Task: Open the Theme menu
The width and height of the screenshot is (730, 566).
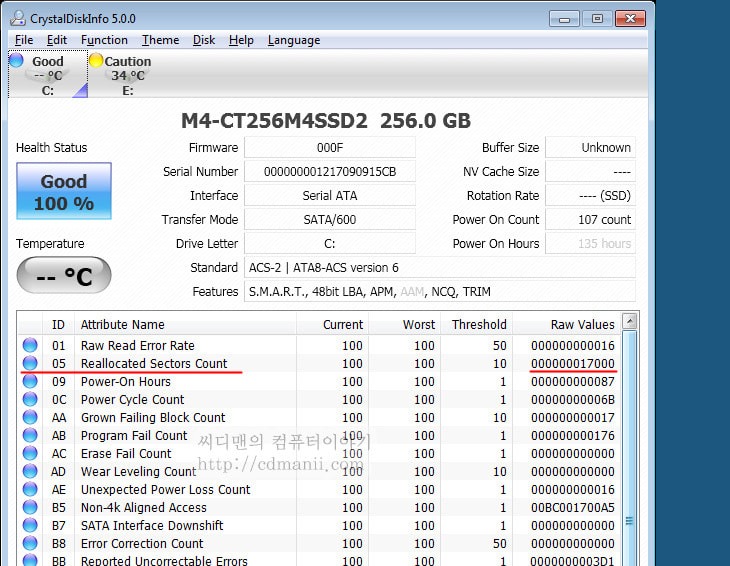Action: pyautogui.click(x=160, y=40)
